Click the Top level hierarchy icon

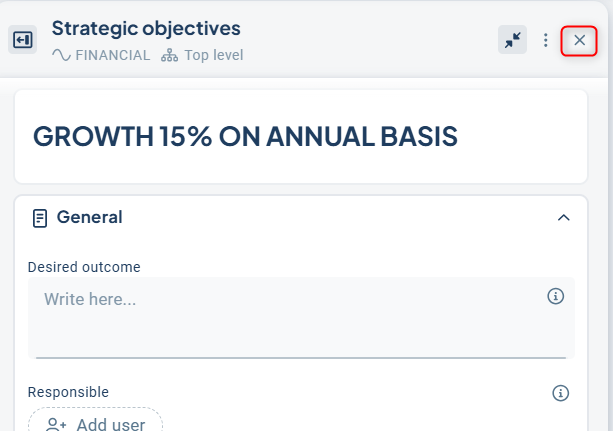[x=169, y=55]
